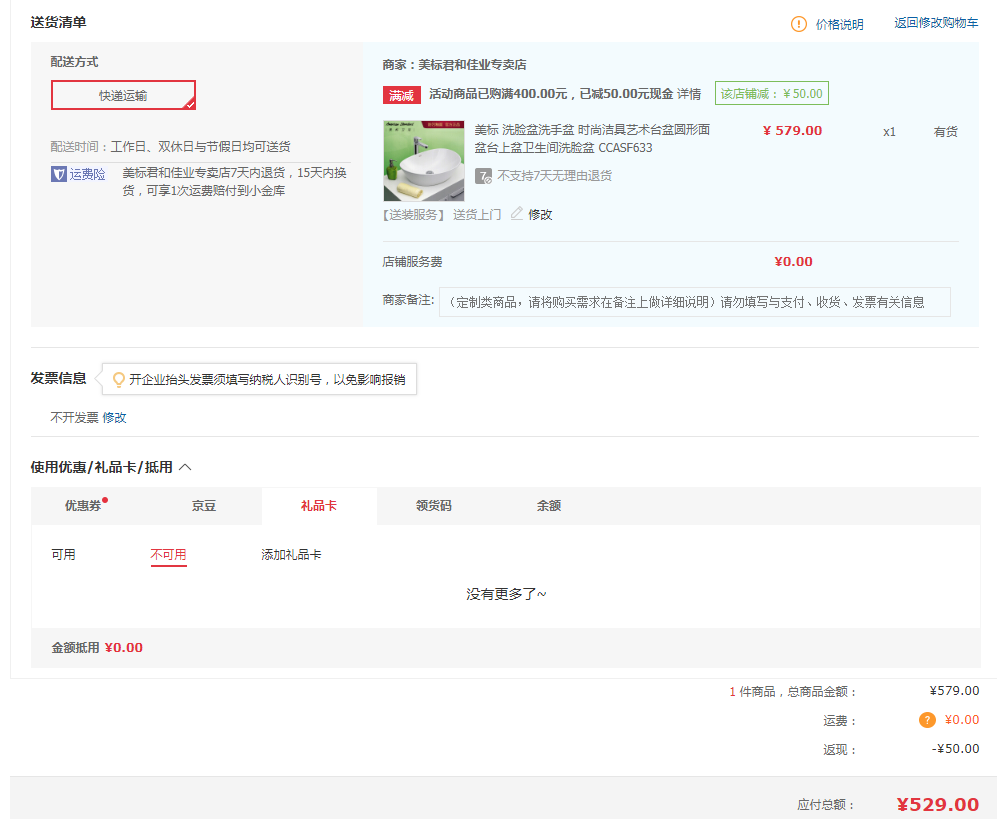Viewport: 997px width, 819px height.
Task: Click the 不支持7天无理由退货 text
Action: (x=554, y=176)
